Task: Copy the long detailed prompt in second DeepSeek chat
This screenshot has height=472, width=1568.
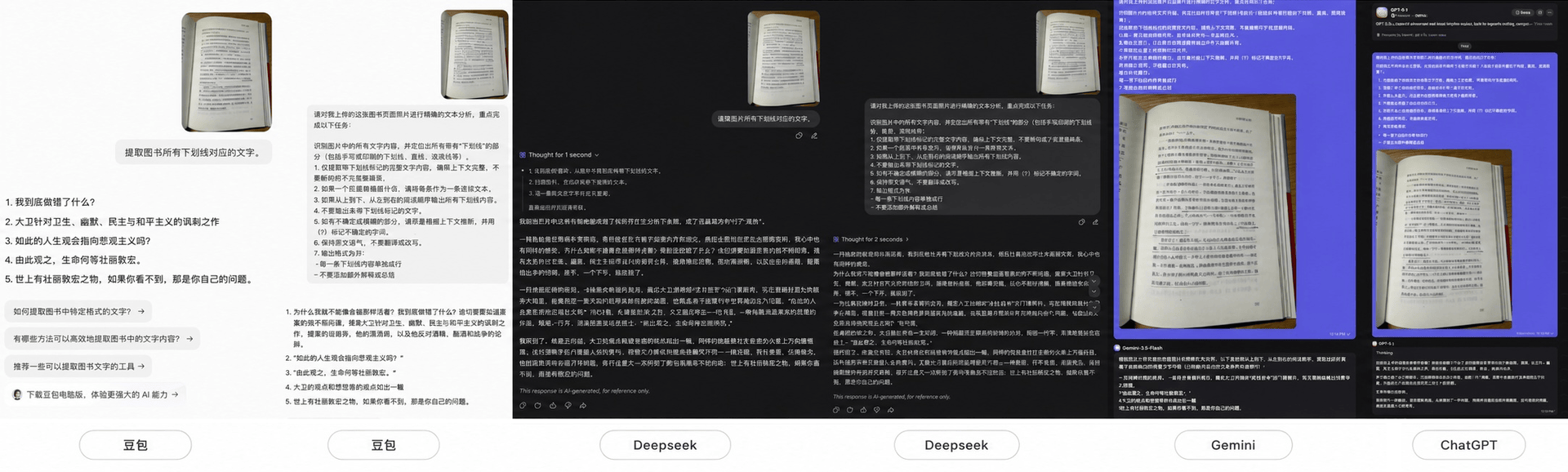Action: tap(1081, 222)
